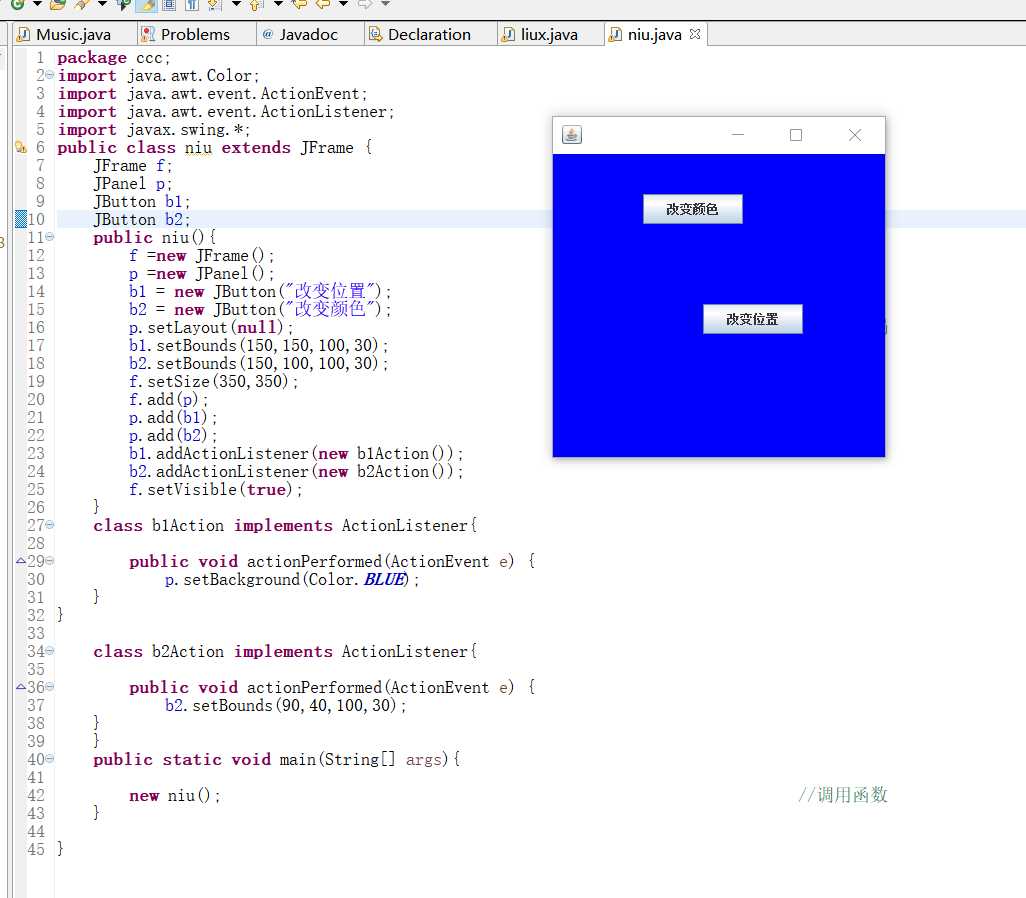Click the Java file icon on the Music.java tab

[24, 34]
